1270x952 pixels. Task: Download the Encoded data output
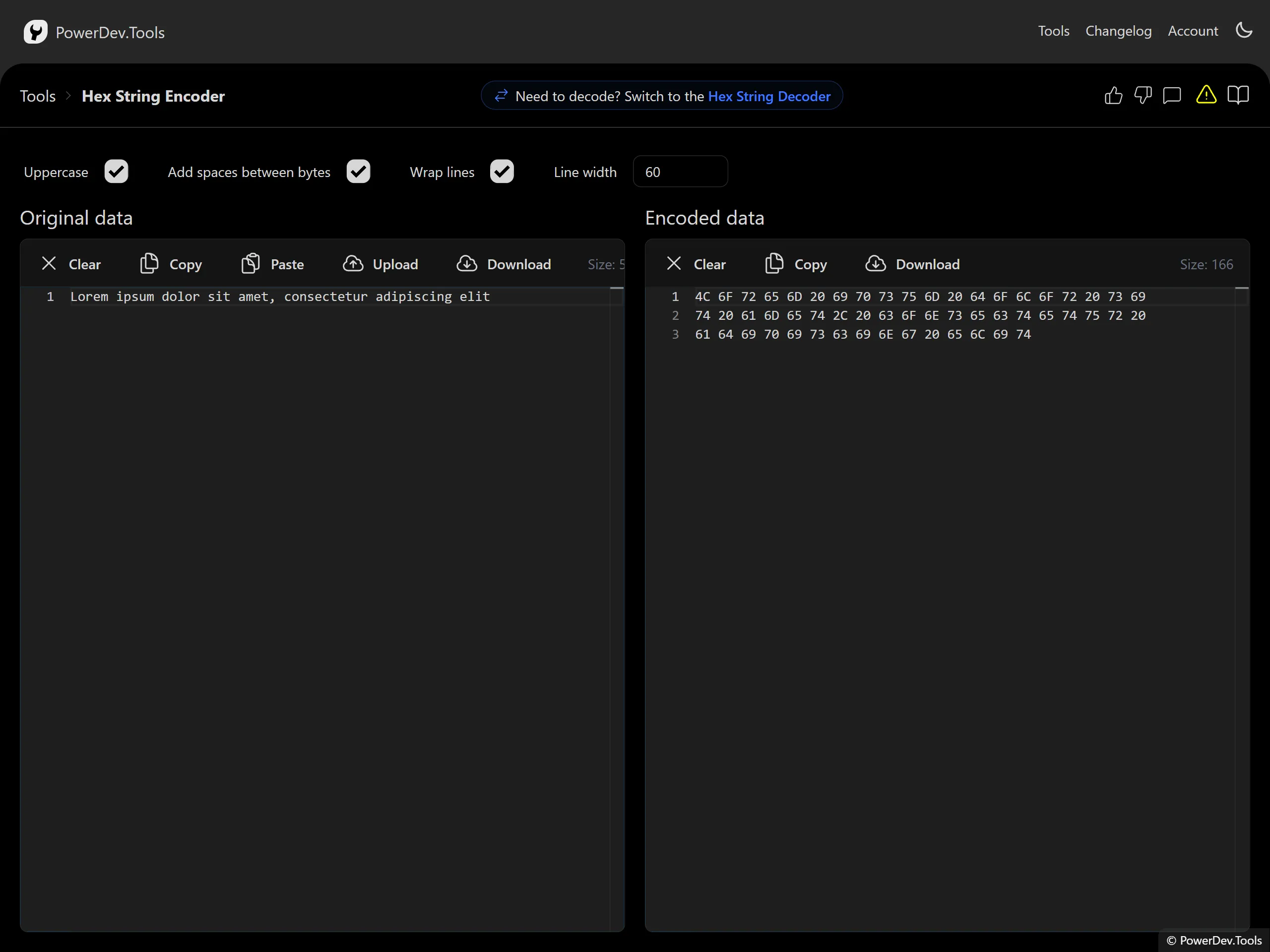(912, 264)
